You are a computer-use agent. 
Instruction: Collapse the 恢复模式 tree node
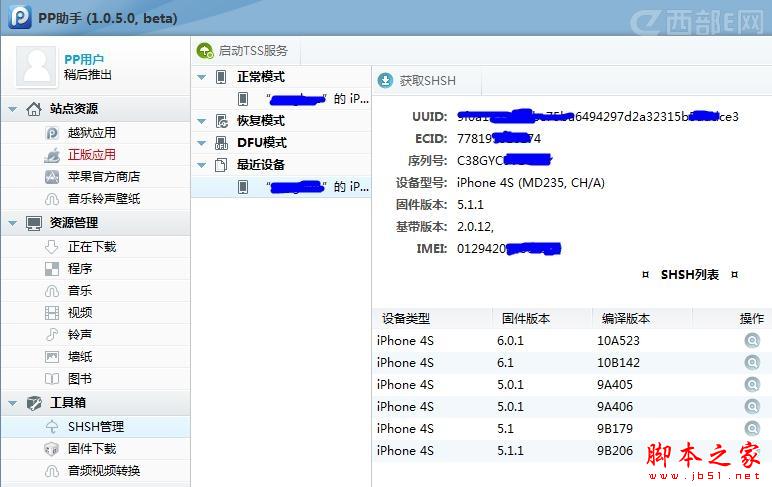click(201, 121)
